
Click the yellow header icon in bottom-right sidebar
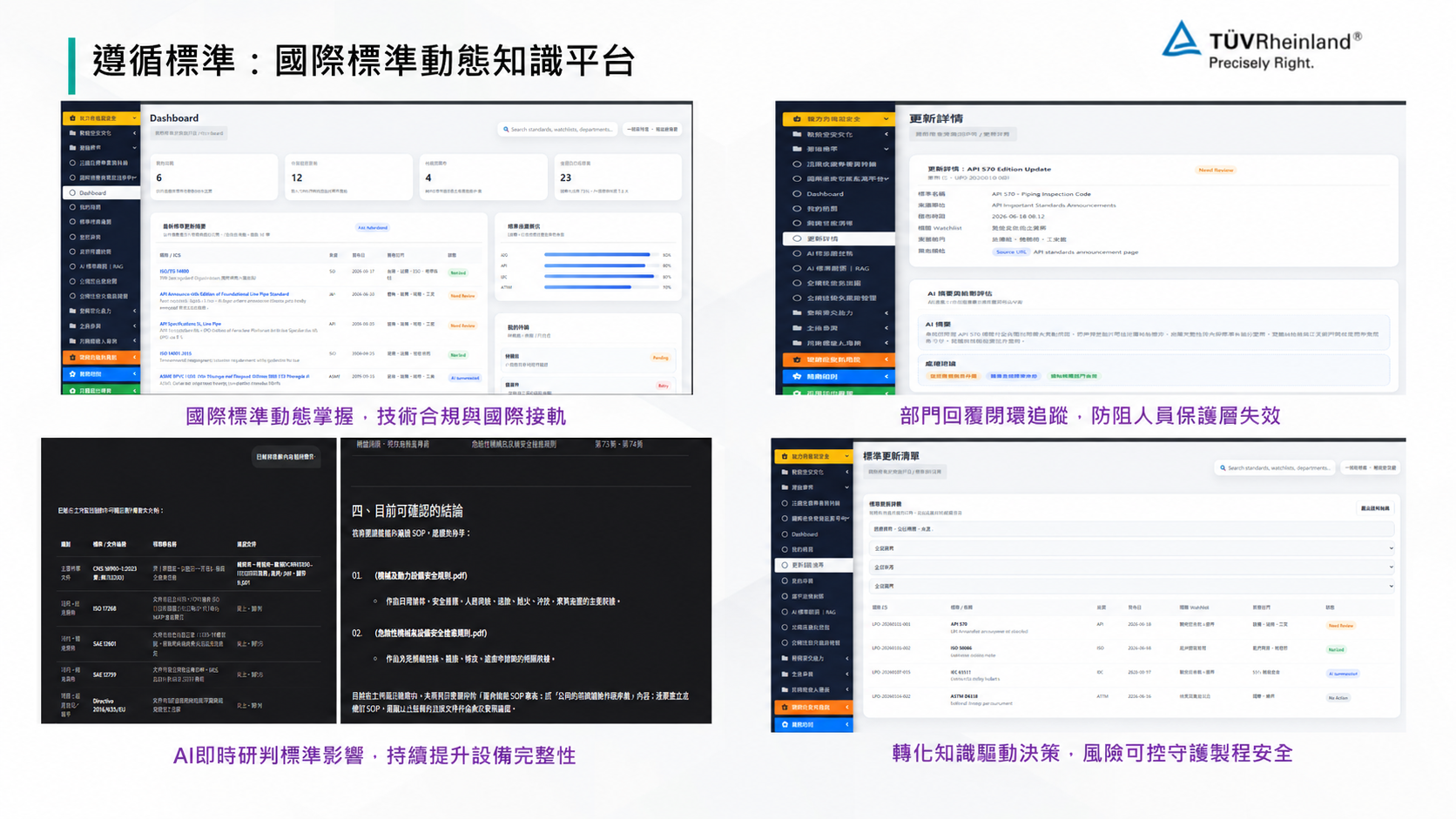785,456
